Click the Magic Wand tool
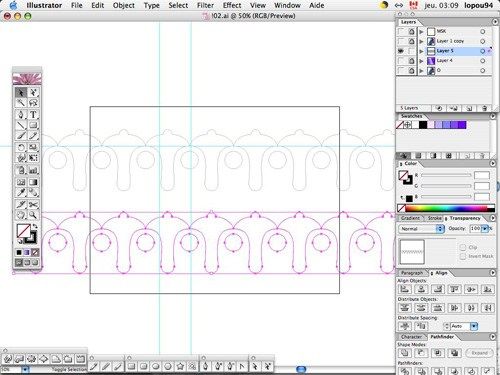The height and width of the screenshot is (375, 500). point(21,103)
